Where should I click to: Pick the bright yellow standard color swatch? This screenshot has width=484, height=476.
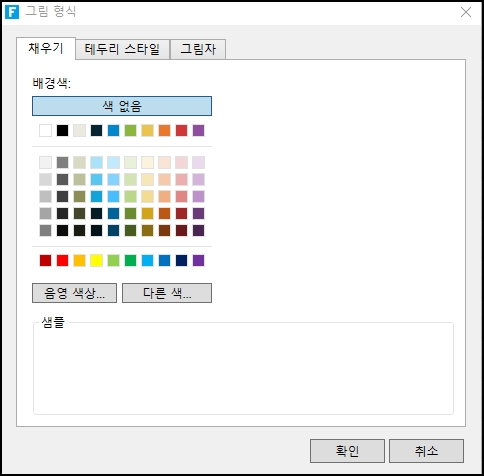click(x=96, y=260)
